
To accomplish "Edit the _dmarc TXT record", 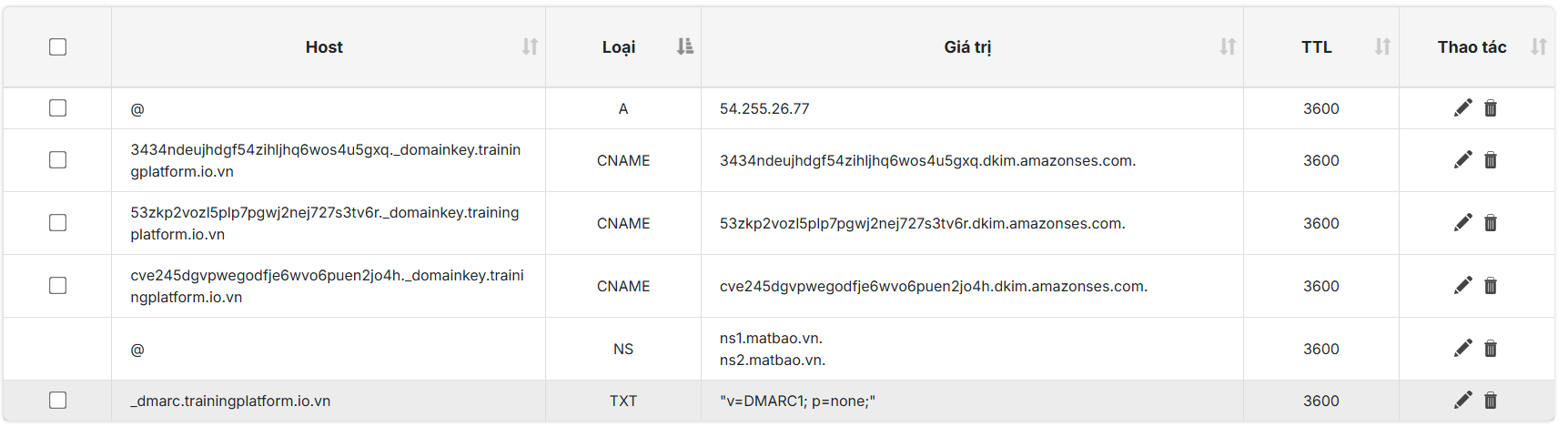I will coord(1462,401).
